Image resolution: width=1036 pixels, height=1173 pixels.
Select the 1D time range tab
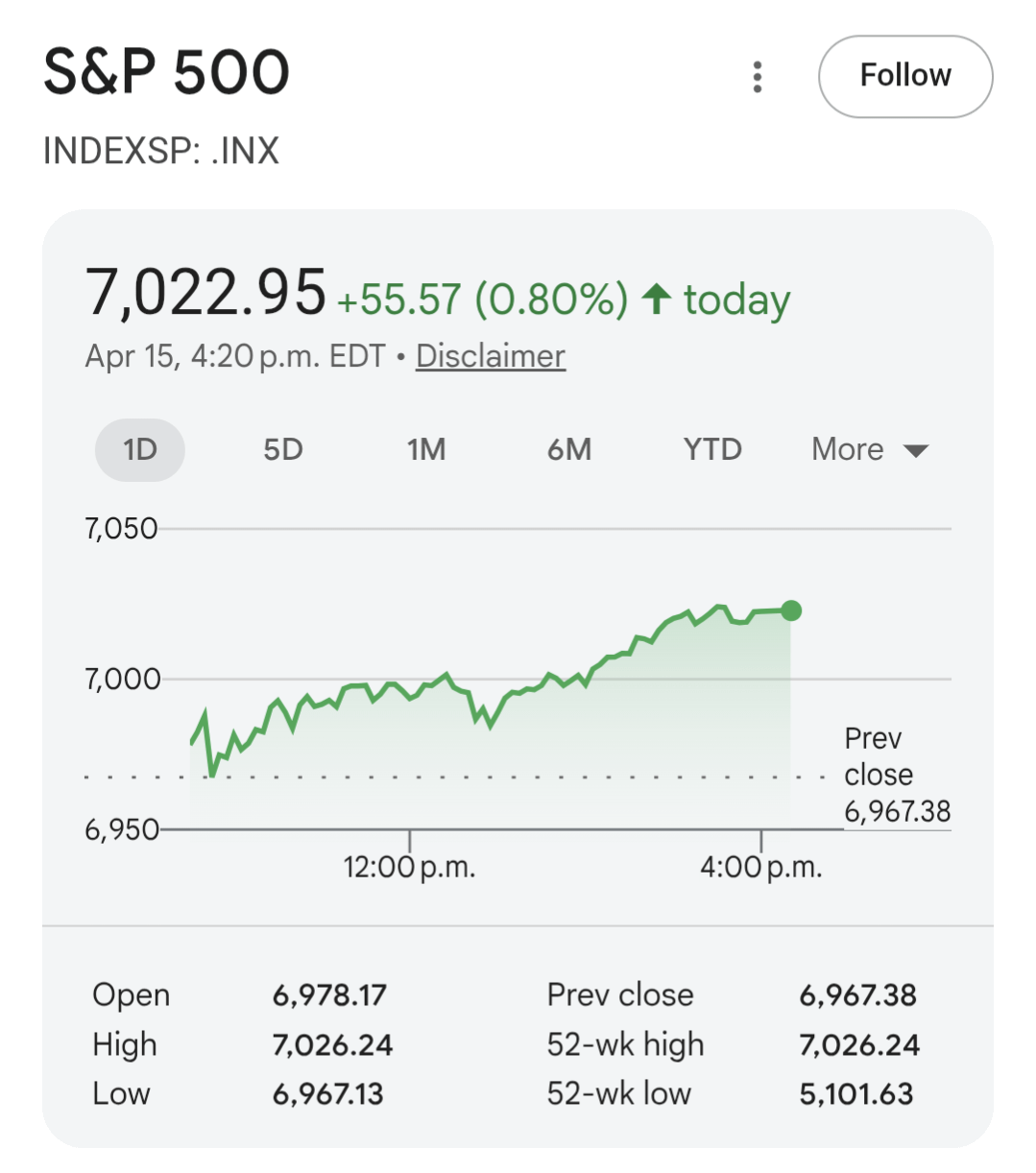pos(140,449)
